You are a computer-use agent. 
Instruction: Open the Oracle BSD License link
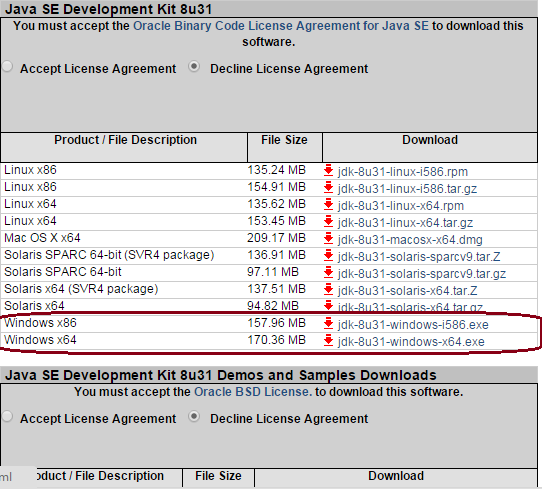[253, 392]
